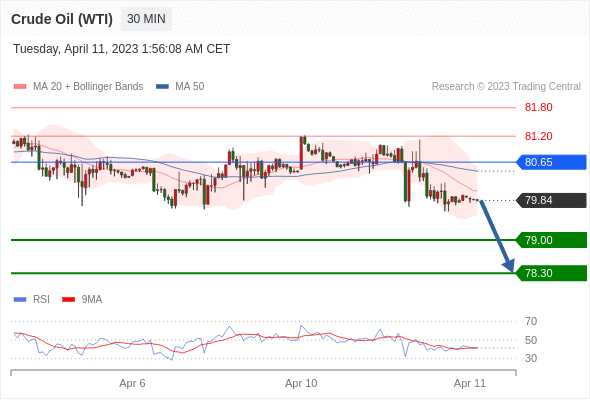The height and width of the screenshot is (400, 590).
Task: Click the RSI 70 axis label
Action: (531, 321)
